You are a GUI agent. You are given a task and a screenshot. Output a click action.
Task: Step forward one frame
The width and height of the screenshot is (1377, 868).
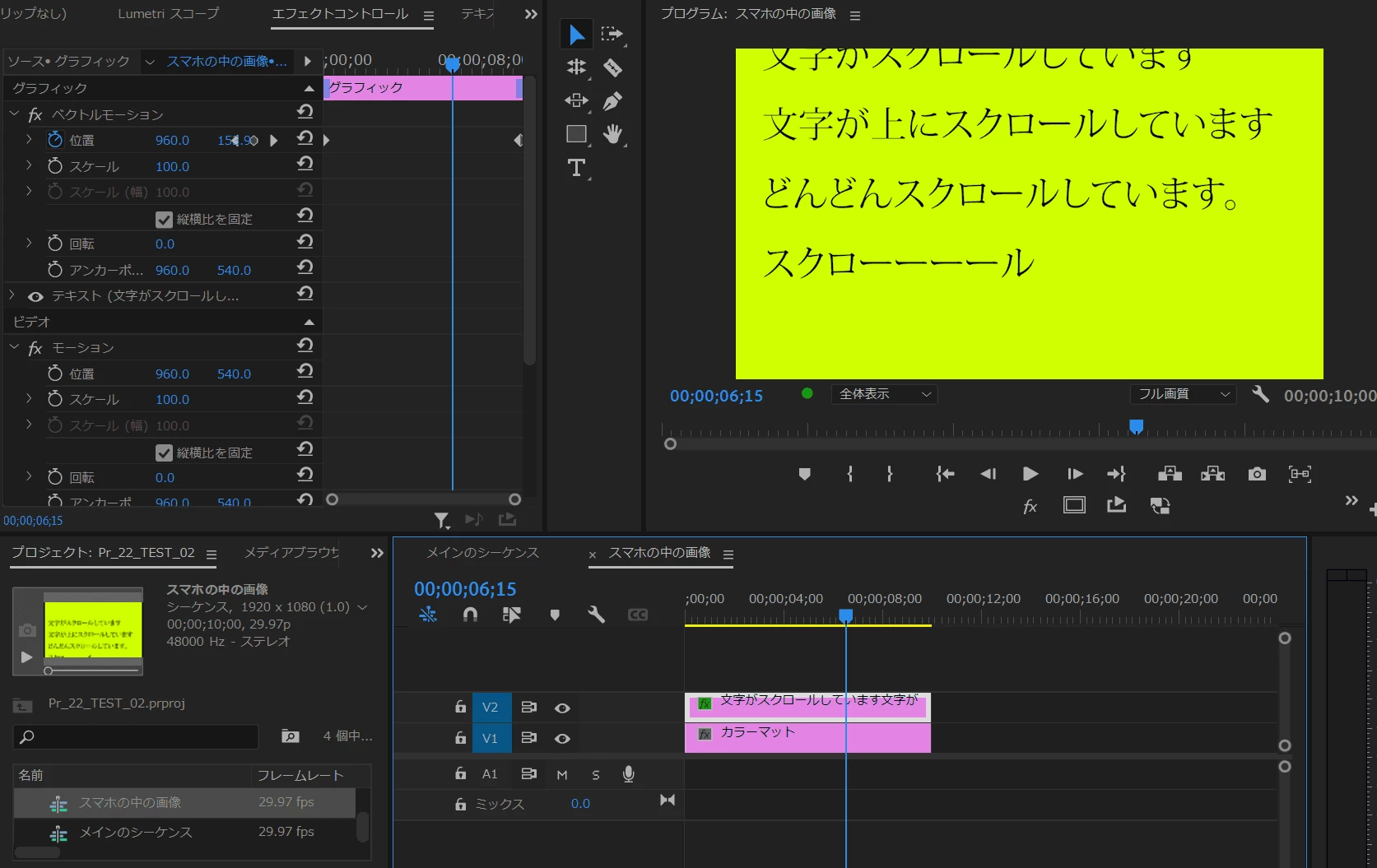(x=1074, y=474)
